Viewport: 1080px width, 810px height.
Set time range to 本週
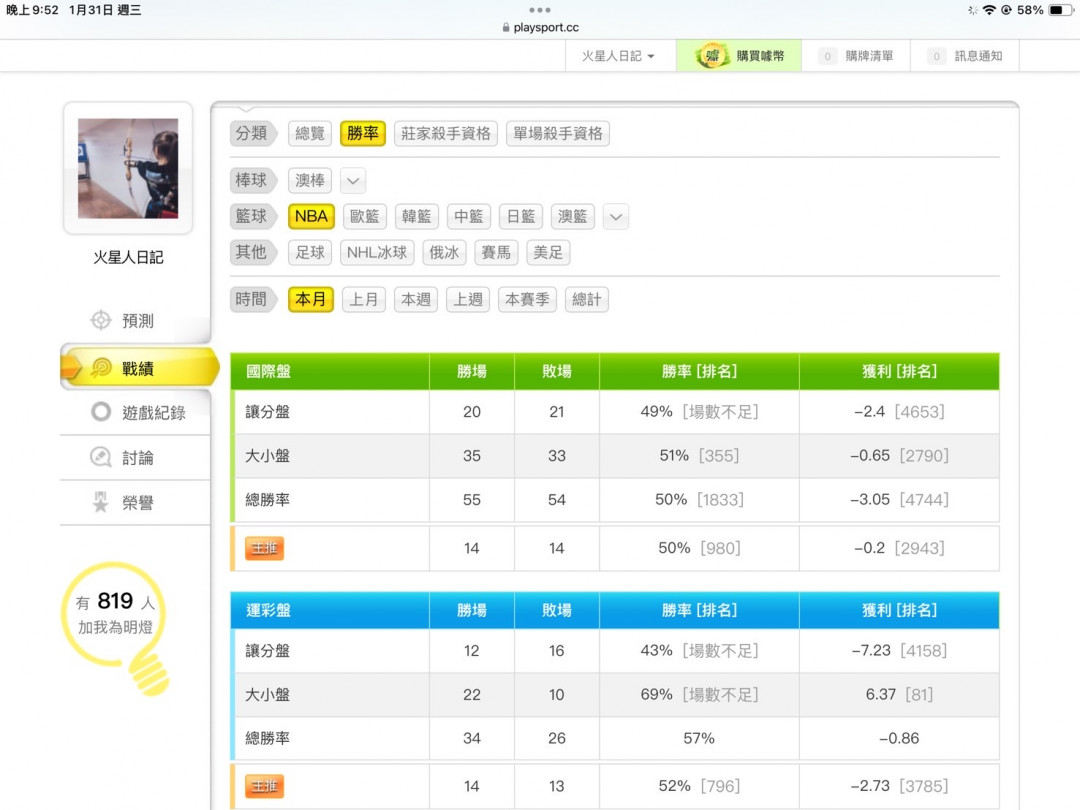416,300
